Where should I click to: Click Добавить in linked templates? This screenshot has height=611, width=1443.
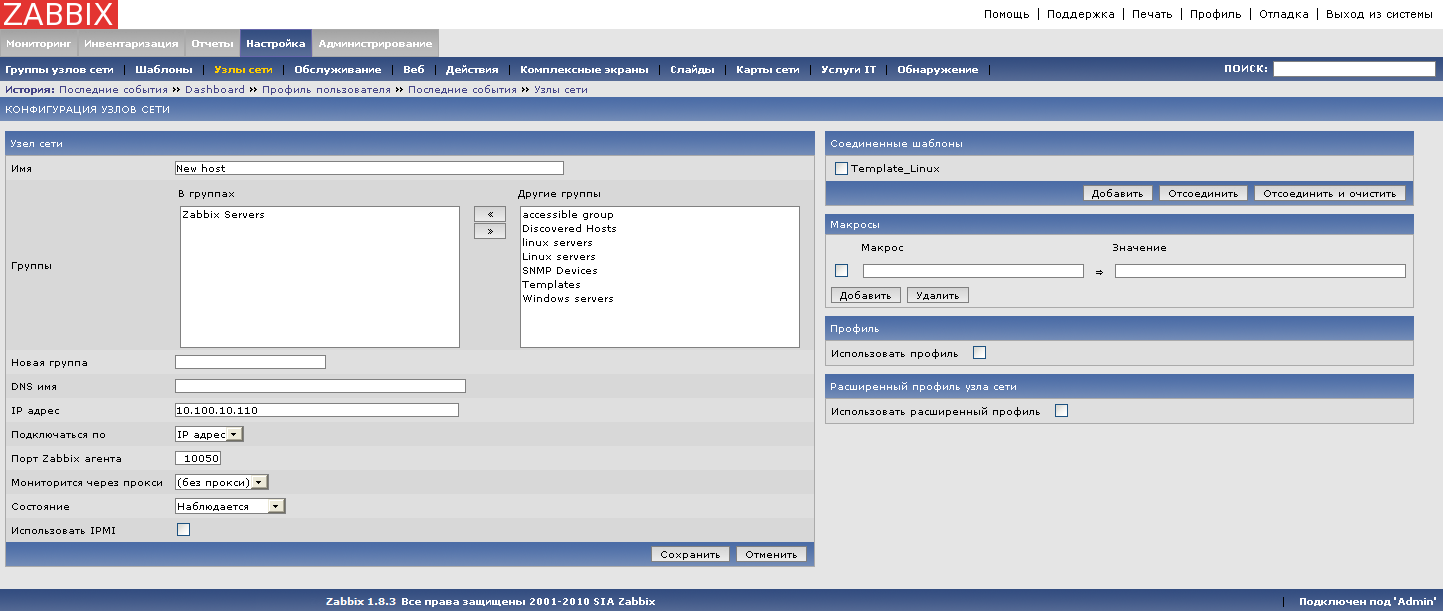1118,193
